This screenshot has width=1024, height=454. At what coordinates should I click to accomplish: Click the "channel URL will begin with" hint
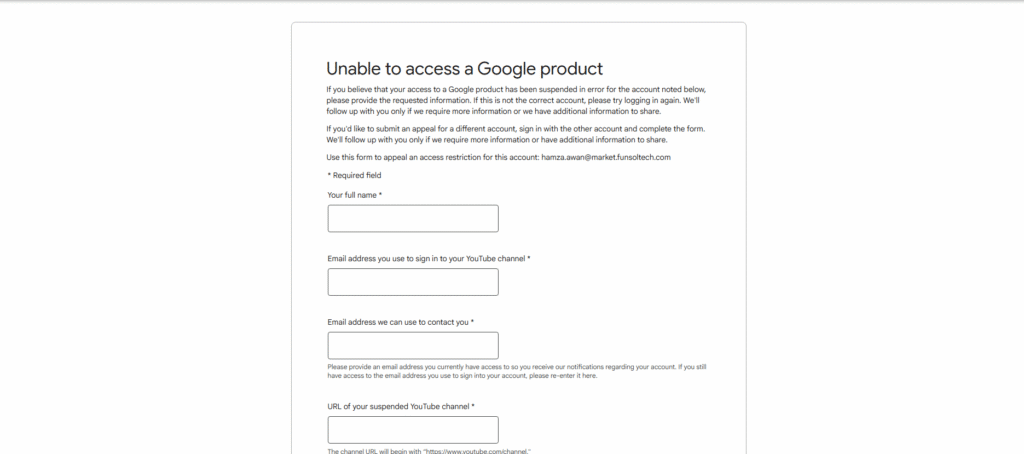coord(428,451)
